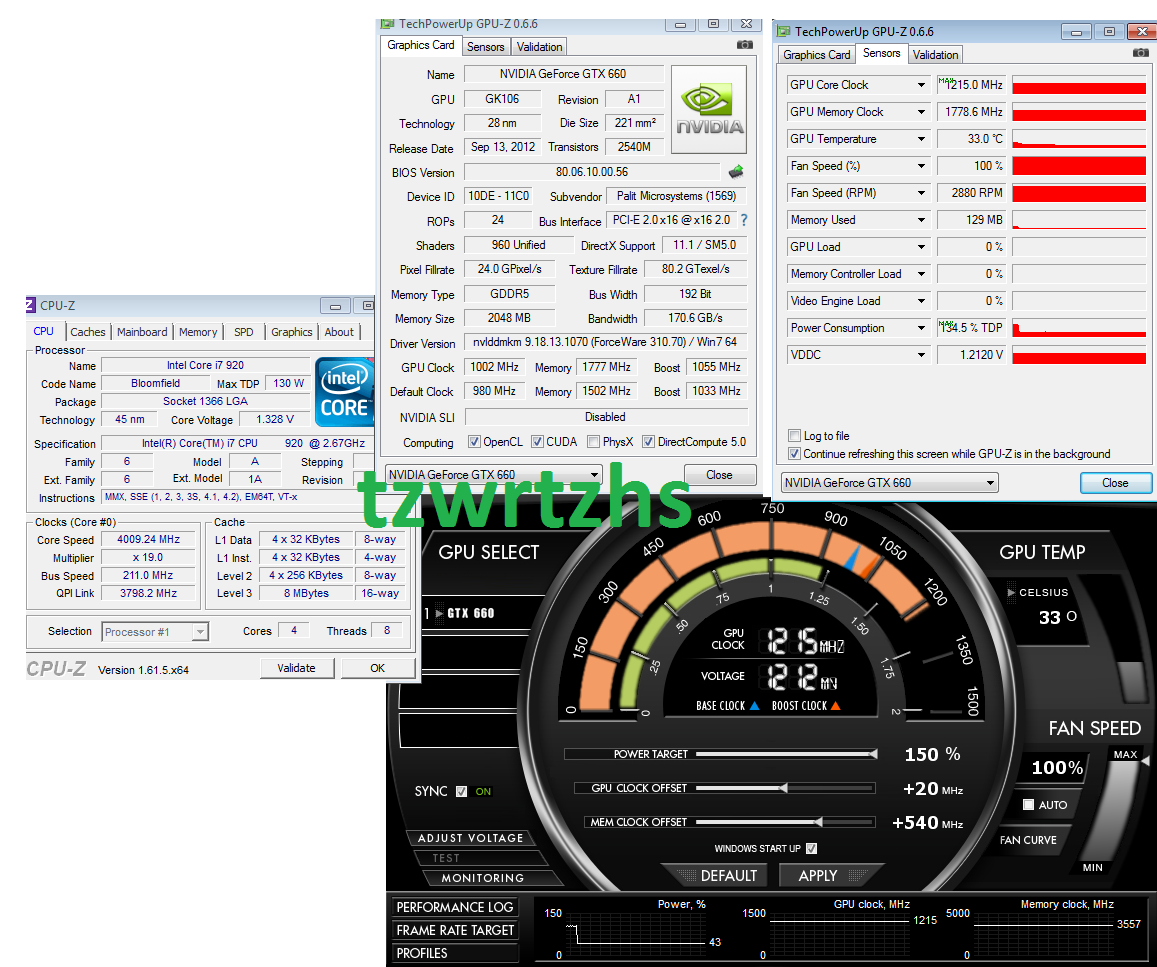The width and height of the screenshot is (1157, 967).
Task: Select GTX 660 in the GPU Select list
Action: coord(470,613)
